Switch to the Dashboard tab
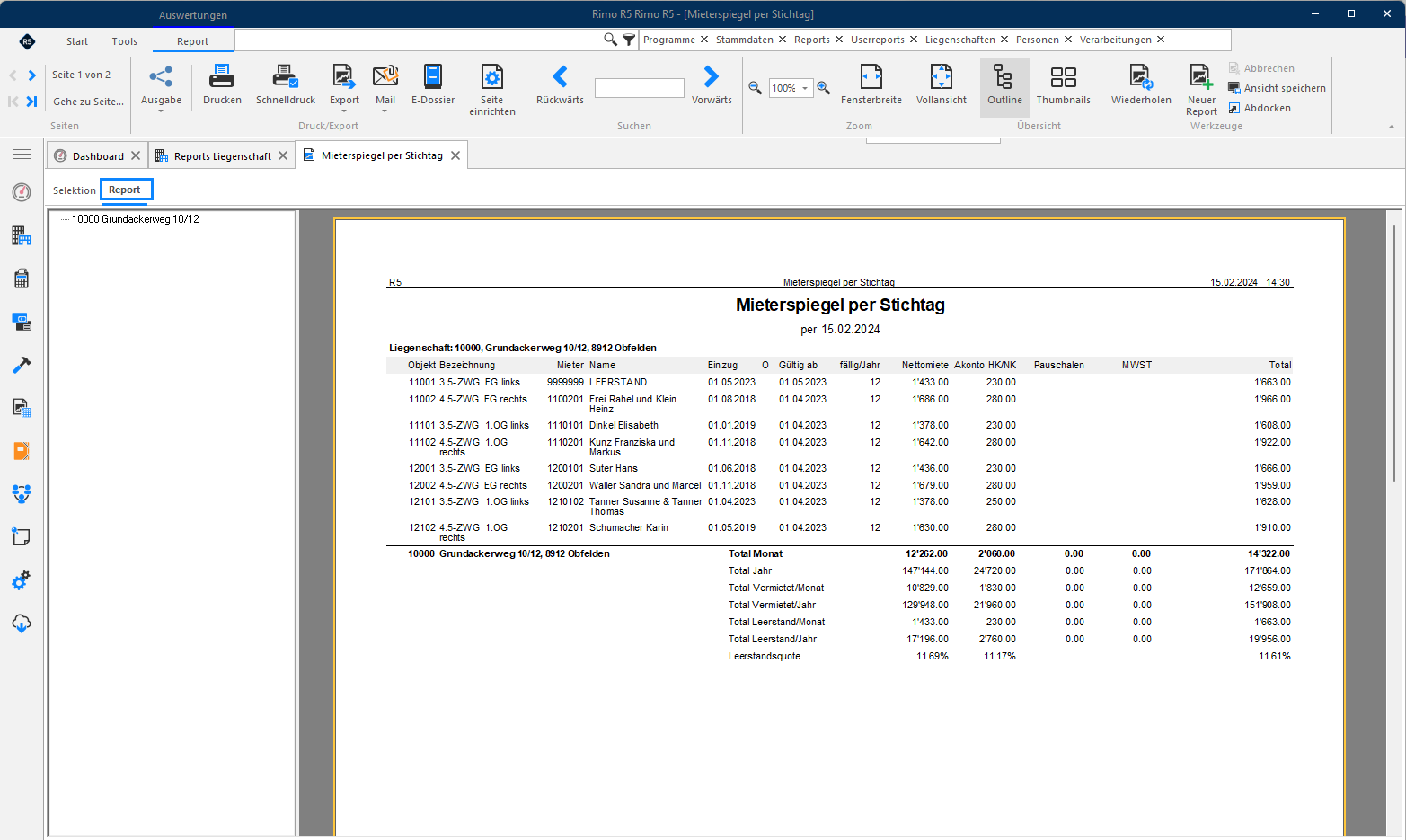The height and width of the screenshot is (840, 1406). pos(98,156)
